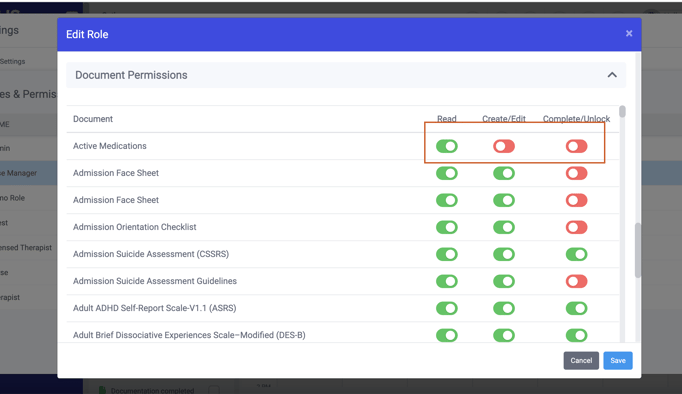Disable Complete/Unlock for Admission Suicide Assessment (CSSRS)

pos(576,254)
